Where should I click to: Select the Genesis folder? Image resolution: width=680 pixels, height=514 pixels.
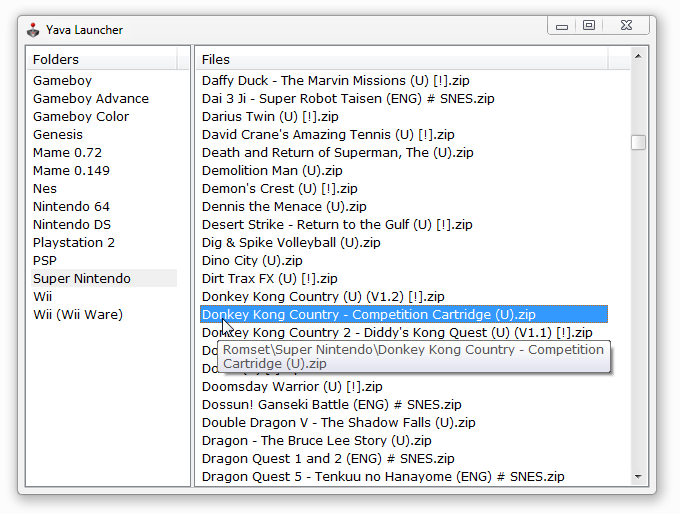[x=58, y=134]
